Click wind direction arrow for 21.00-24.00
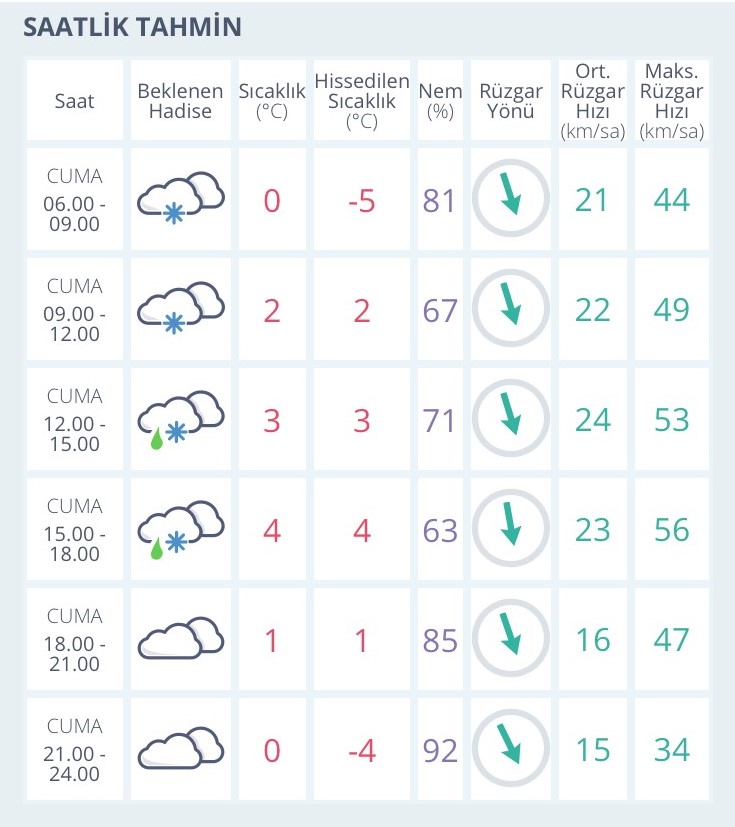735x827 pixels. (x=510, y=748)
